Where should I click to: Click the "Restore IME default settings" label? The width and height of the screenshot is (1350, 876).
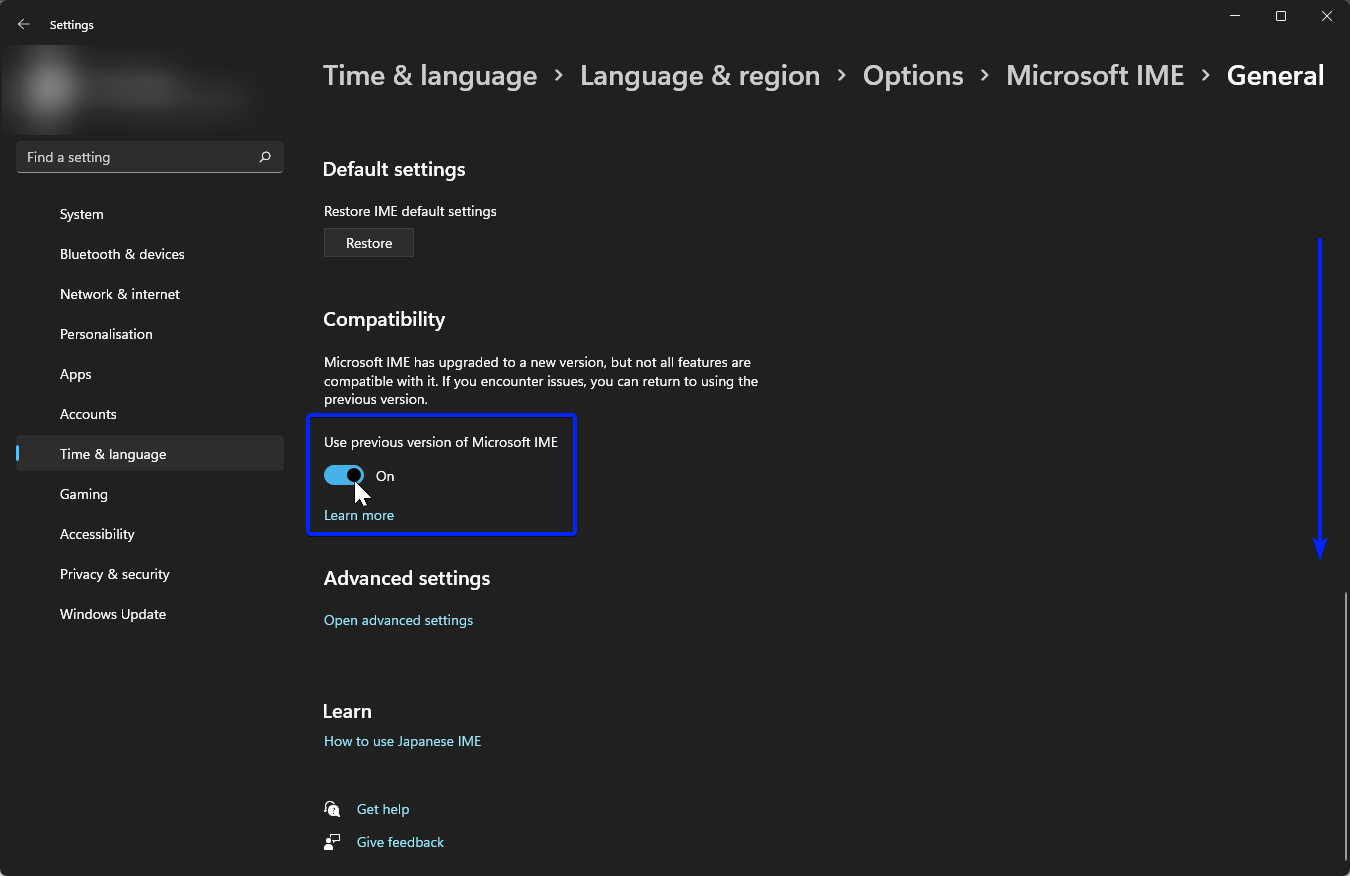pyautogui.click(x=410, y=211)
